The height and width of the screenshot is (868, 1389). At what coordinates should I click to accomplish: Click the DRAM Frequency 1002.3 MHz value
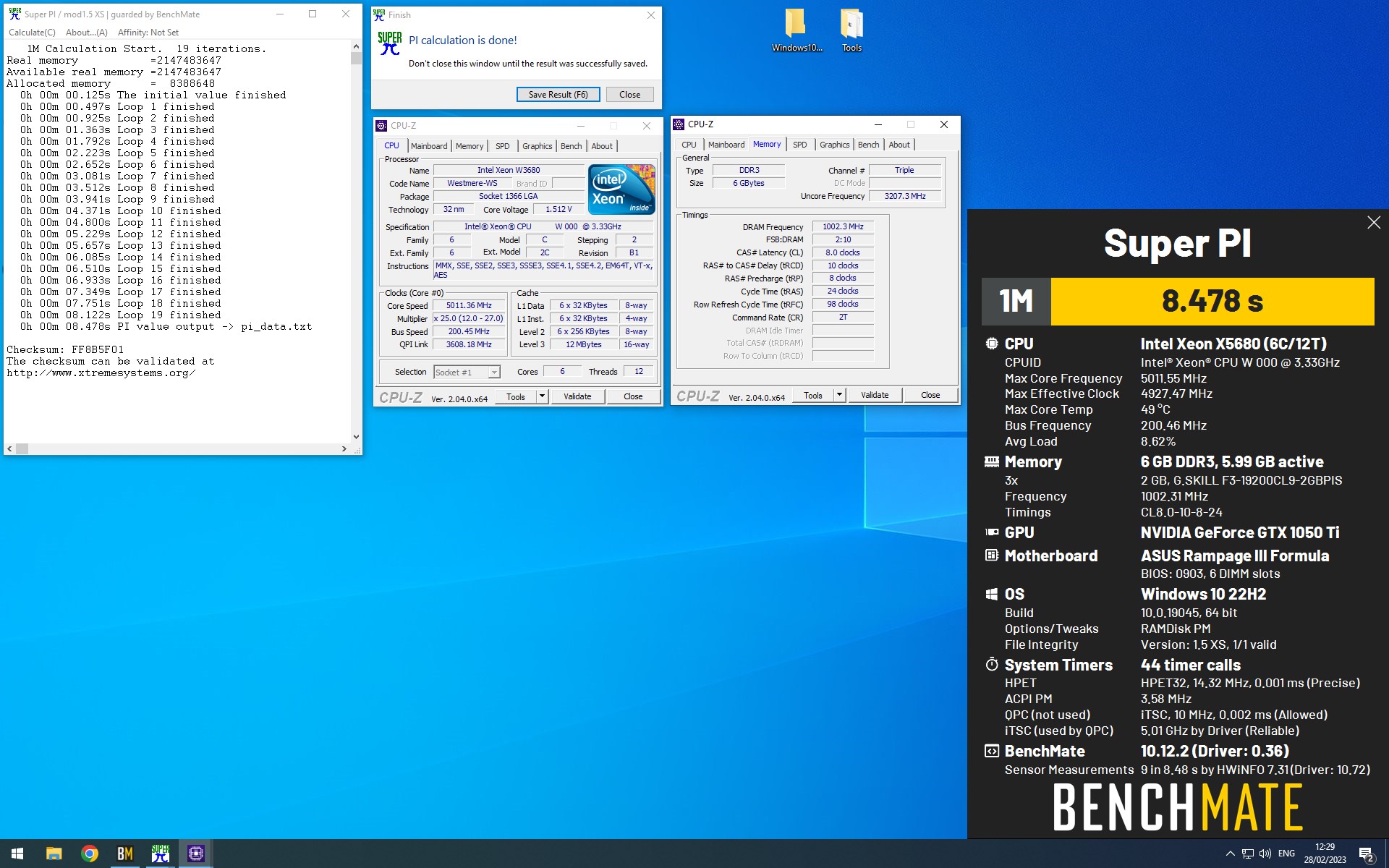[x=843, y=227]
